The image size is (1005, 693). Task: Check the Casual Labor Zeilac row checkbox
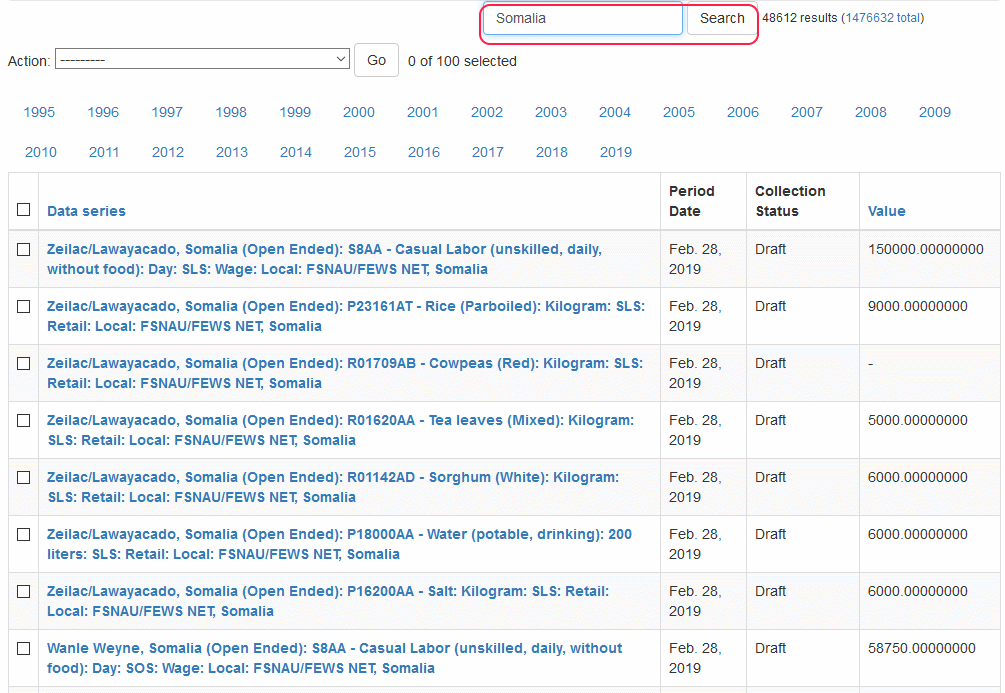tap(24, 250)
